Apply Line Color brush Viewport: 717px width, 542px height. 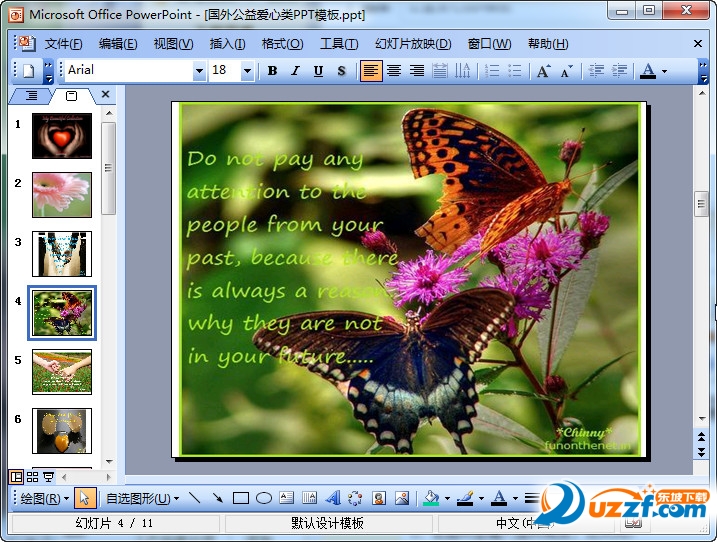[465, 499]
